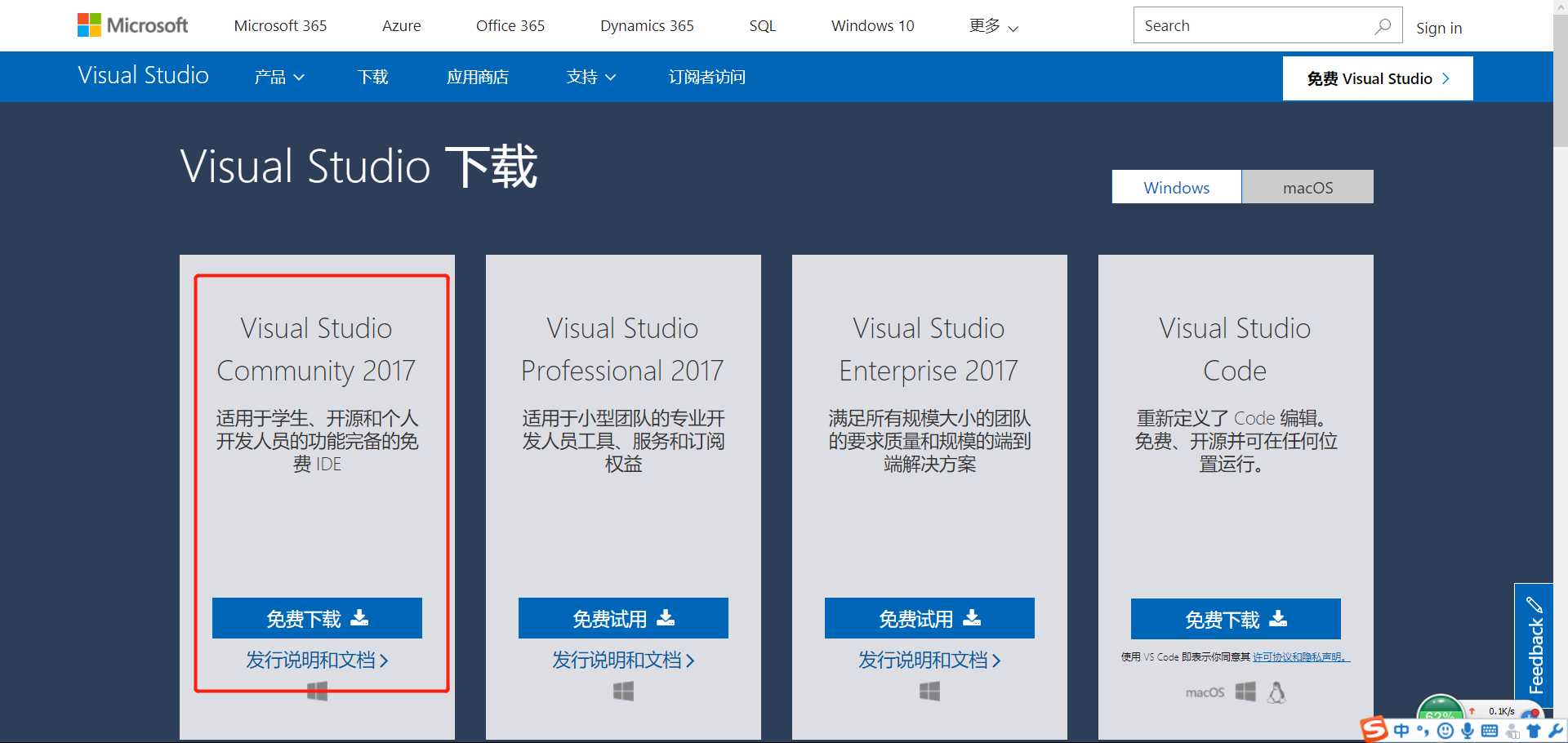
Task: Click the Linux penguin icon
Action: [1276, 692]
